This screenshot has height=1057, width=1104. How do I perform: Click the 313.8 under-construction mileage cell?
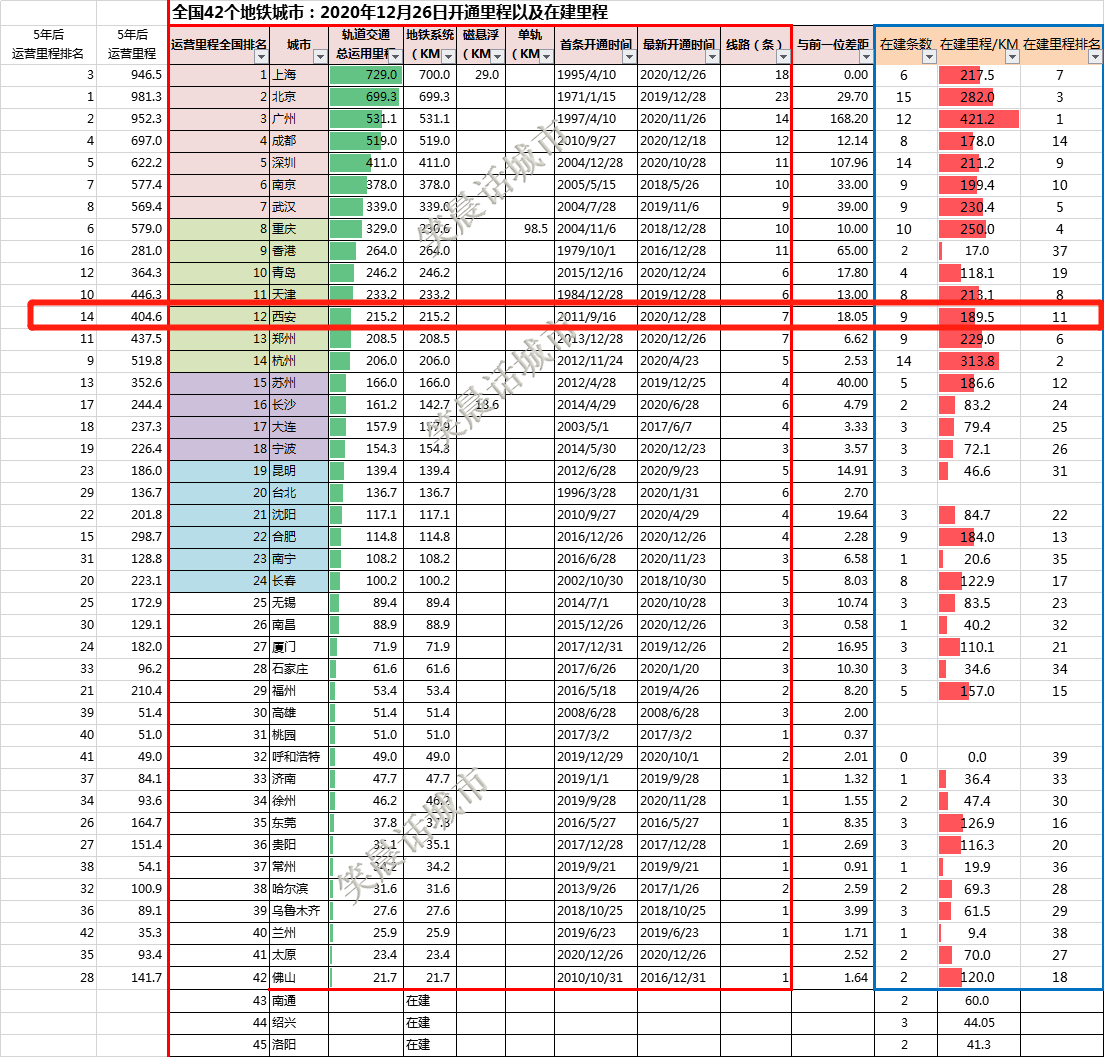(979, 361)
